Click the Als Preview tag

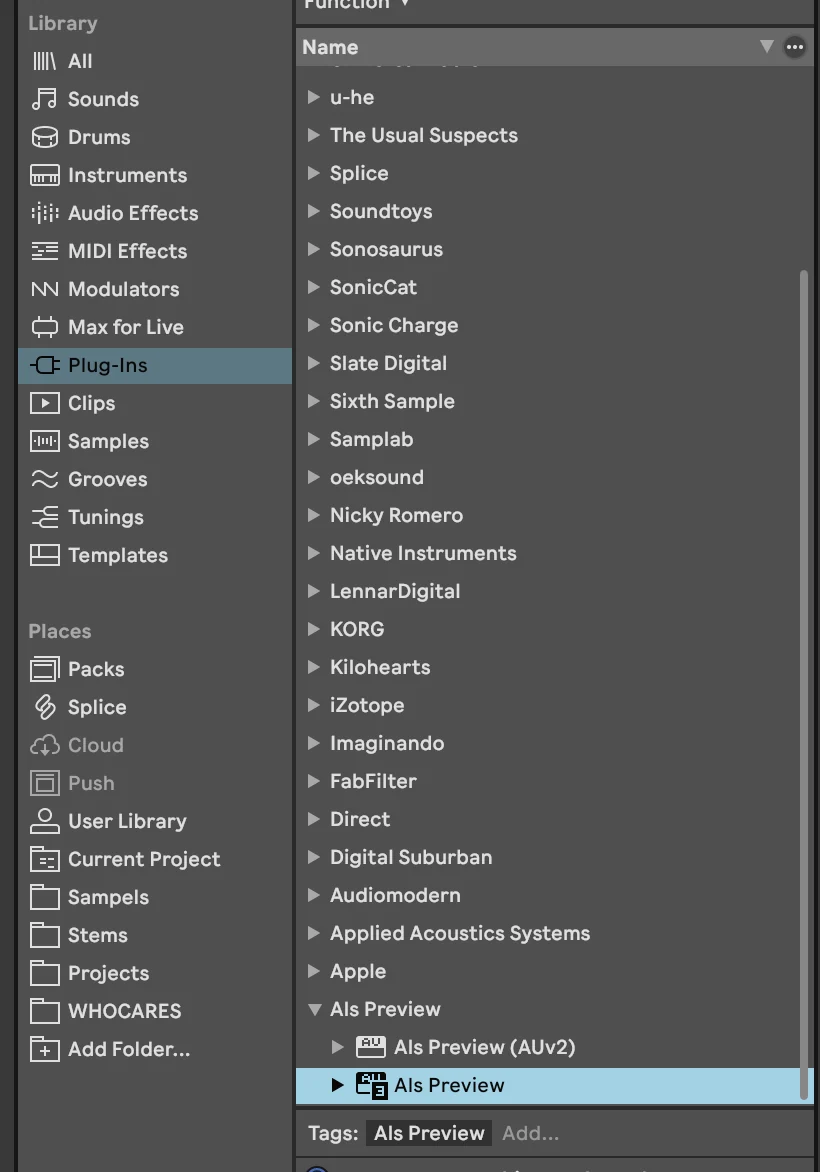[x=429, y=1133]
